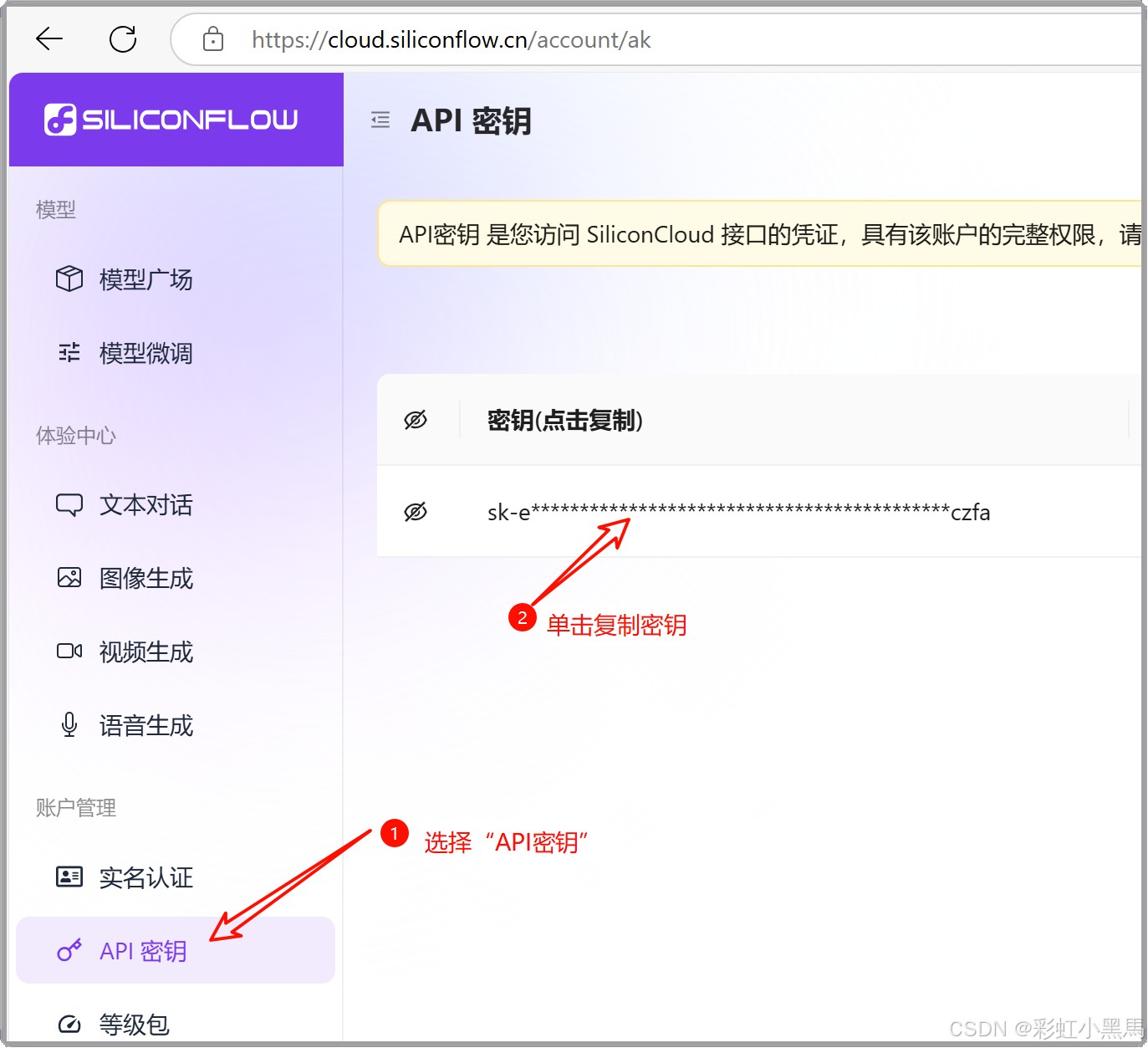Click the 模型广场 cube icon
The height and width of the screenshot is (1048, 1148).
click(69, 279)
